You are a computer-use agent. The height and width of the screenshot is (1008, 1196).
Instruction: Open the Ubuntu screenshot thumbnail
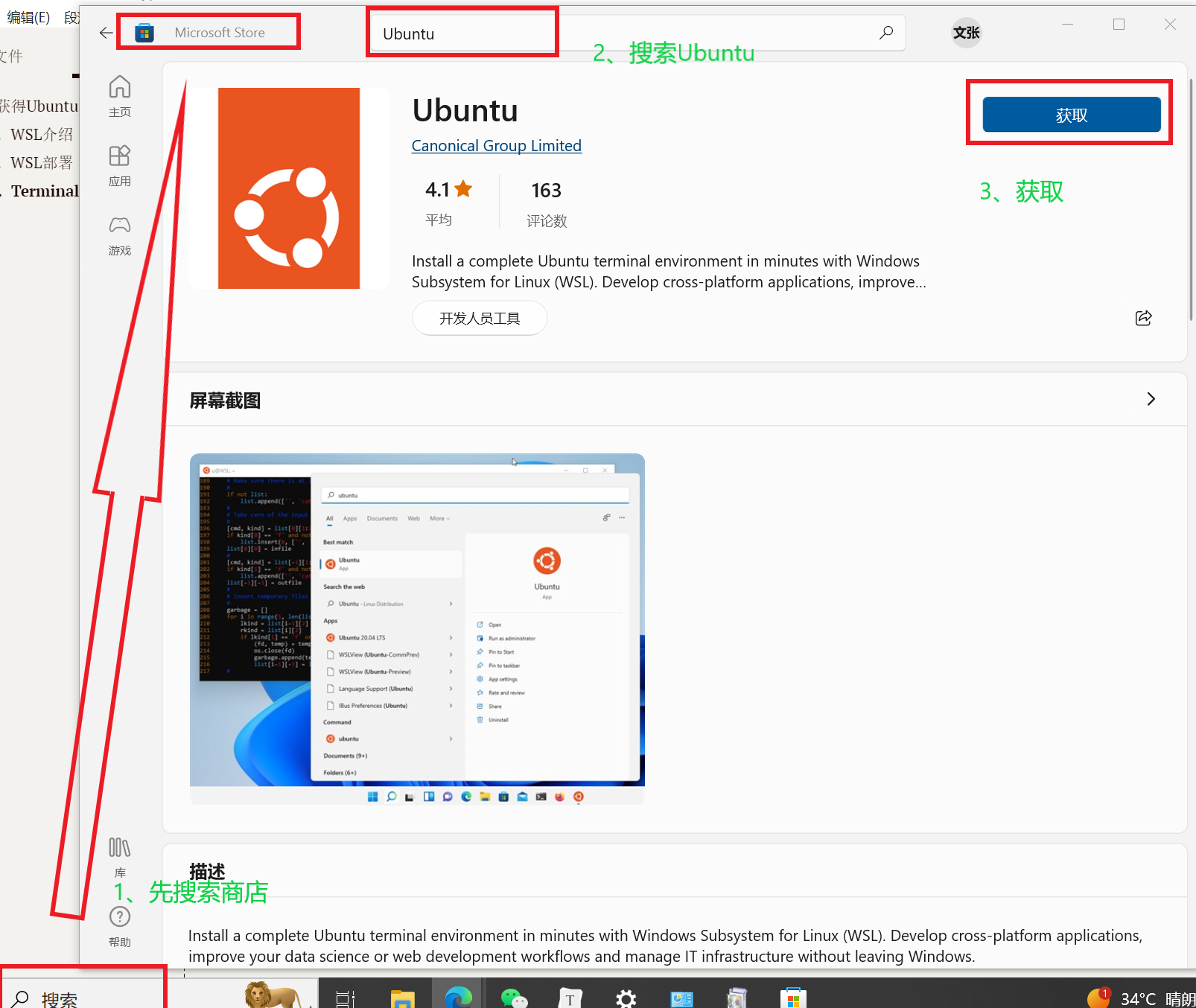click(x=417, y=629)
